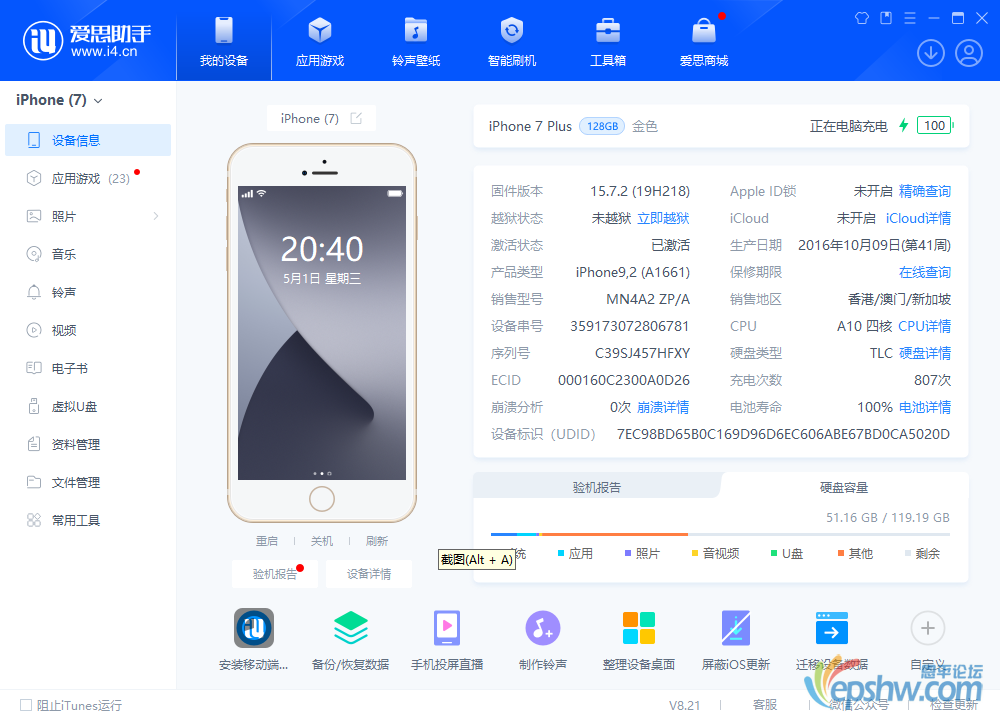The image size is (1000, 720).
Task: Click version V8.21 in status bar
Action: (x=684, y=705)
